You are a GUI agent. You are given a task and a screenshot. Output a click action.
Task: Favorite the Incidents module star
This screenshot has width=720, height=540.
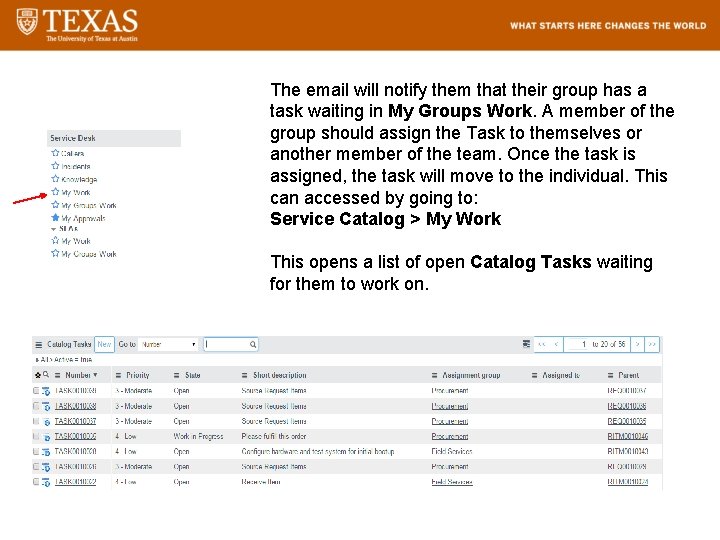click(55, 166)
